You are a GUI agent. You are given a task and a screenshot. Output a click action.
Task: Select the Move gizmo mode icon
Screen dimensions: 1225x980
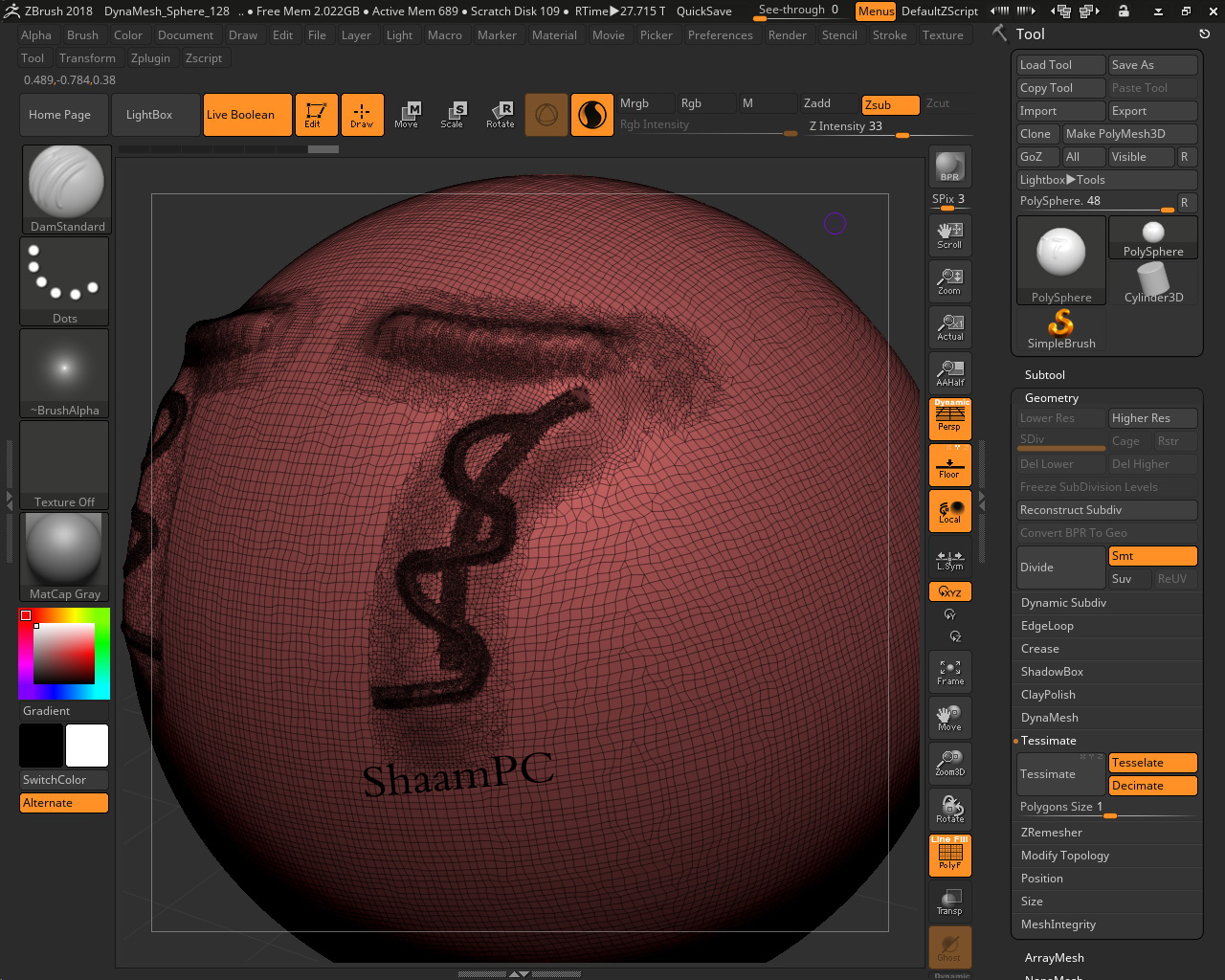(x=407, y=115)
